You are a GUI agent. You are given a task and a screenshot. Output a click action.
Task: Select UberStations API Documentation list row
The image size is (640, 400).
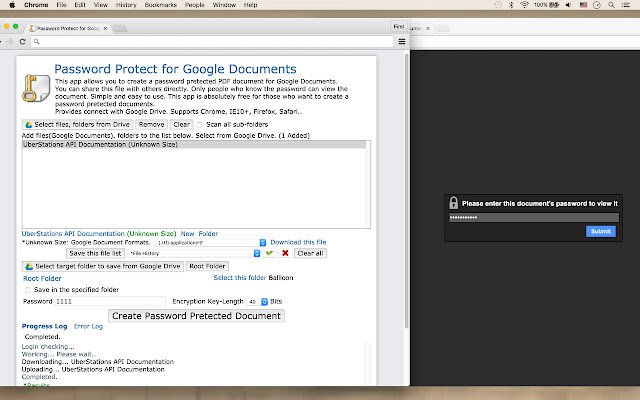coord(194,144)
